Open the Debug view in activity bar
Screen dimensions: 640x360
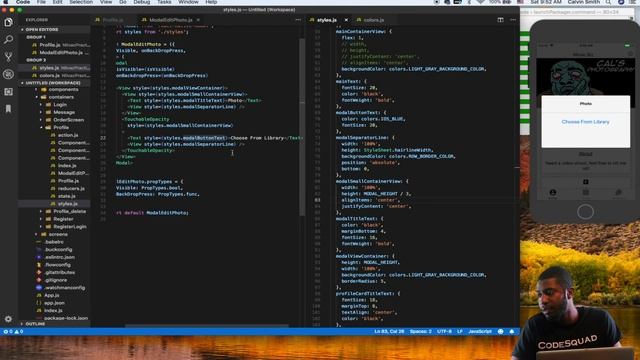pyautogui.click(x=8, y=74)
